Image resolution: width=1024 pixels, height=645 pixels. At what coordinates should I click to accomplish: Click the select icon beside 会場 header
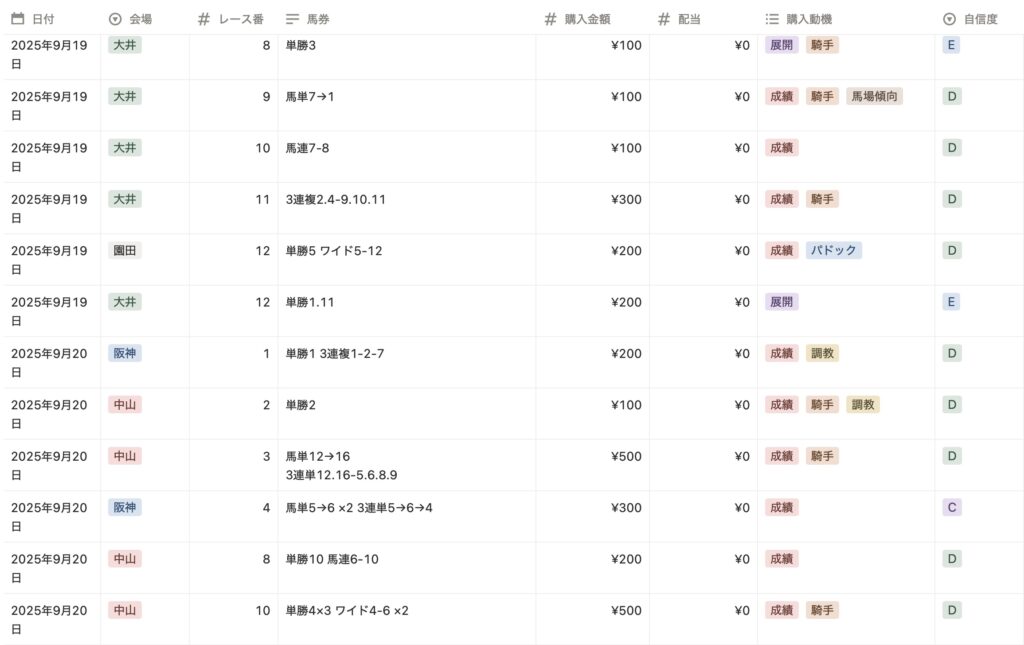[114, 19]
